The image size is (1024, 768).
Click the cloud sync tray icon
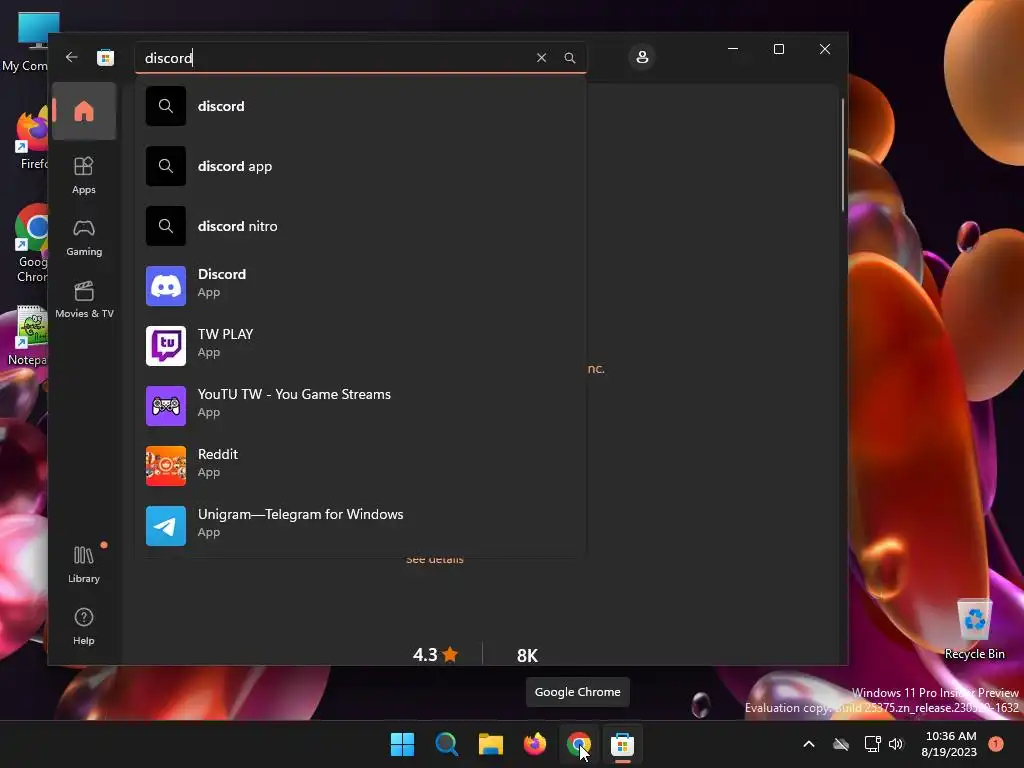click(841, 744)
